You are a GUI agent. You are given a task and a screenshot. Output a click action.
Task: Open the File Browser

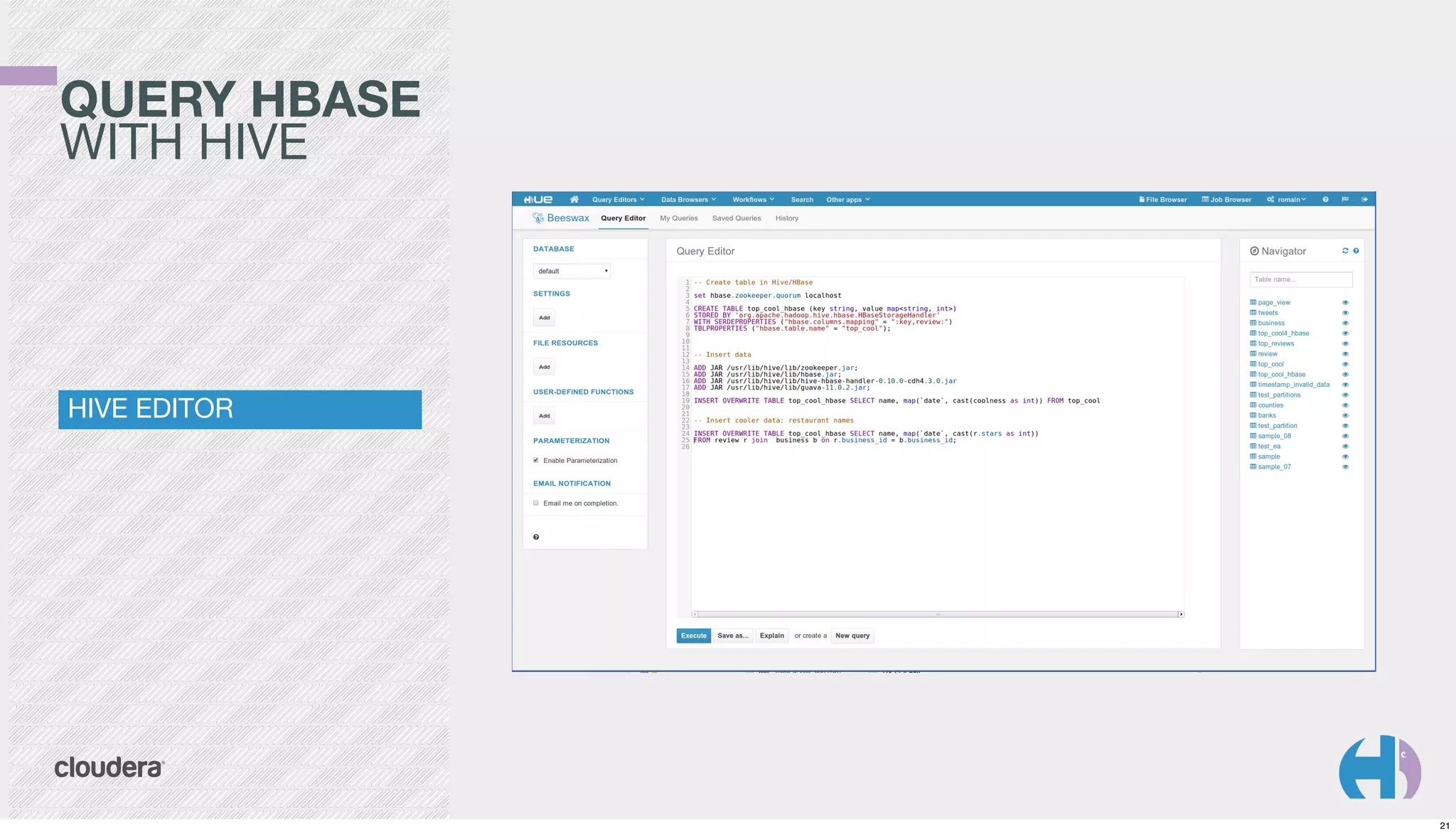[x=1163, y=200]
